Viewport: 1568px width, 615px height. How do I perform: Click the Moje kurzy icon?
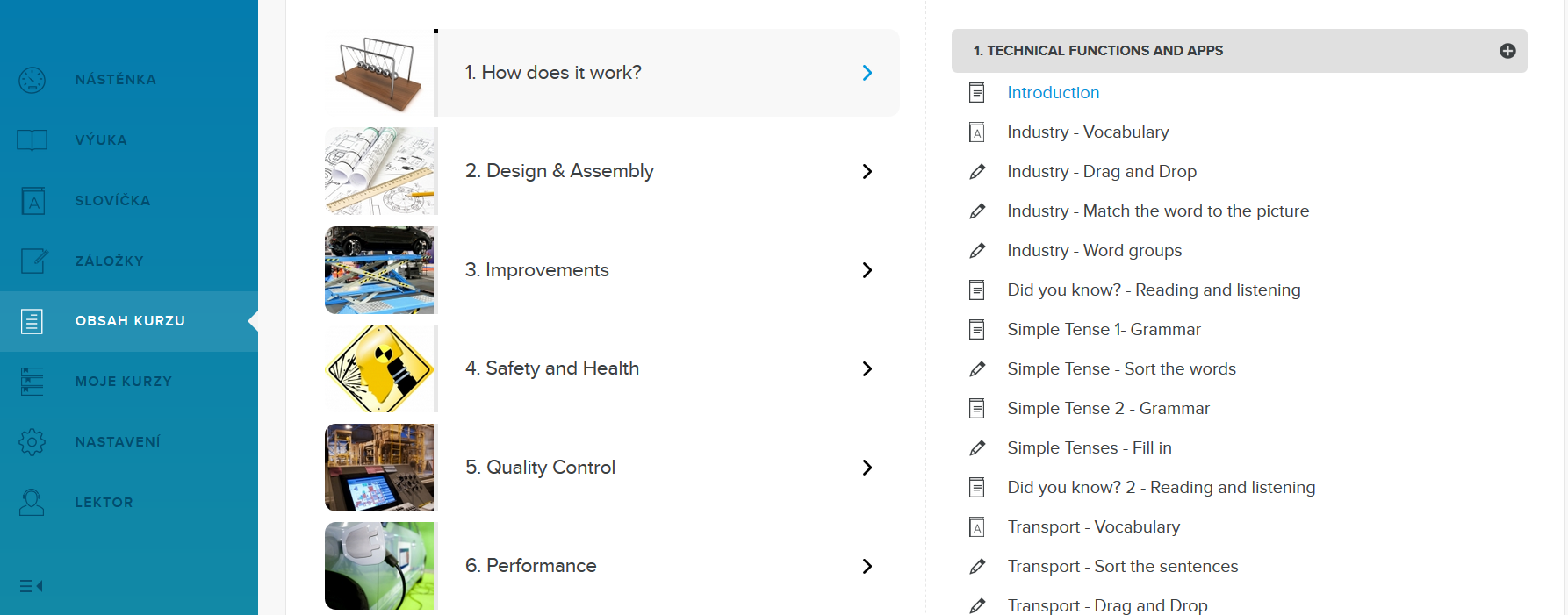coord(32,382)
